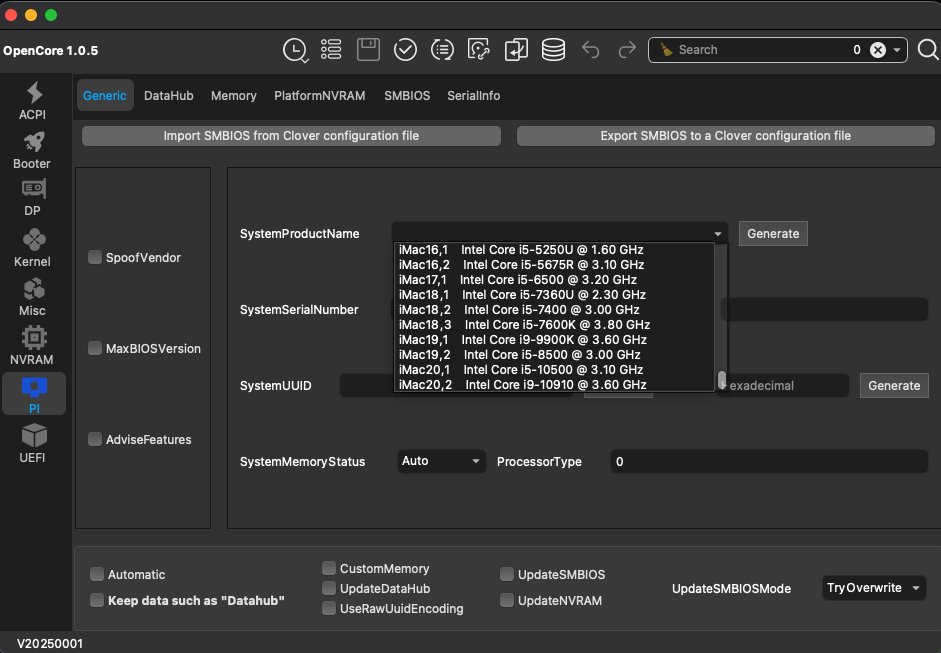Open the UEFI cube section
This screenshot has height=653, width=941.
33,444
